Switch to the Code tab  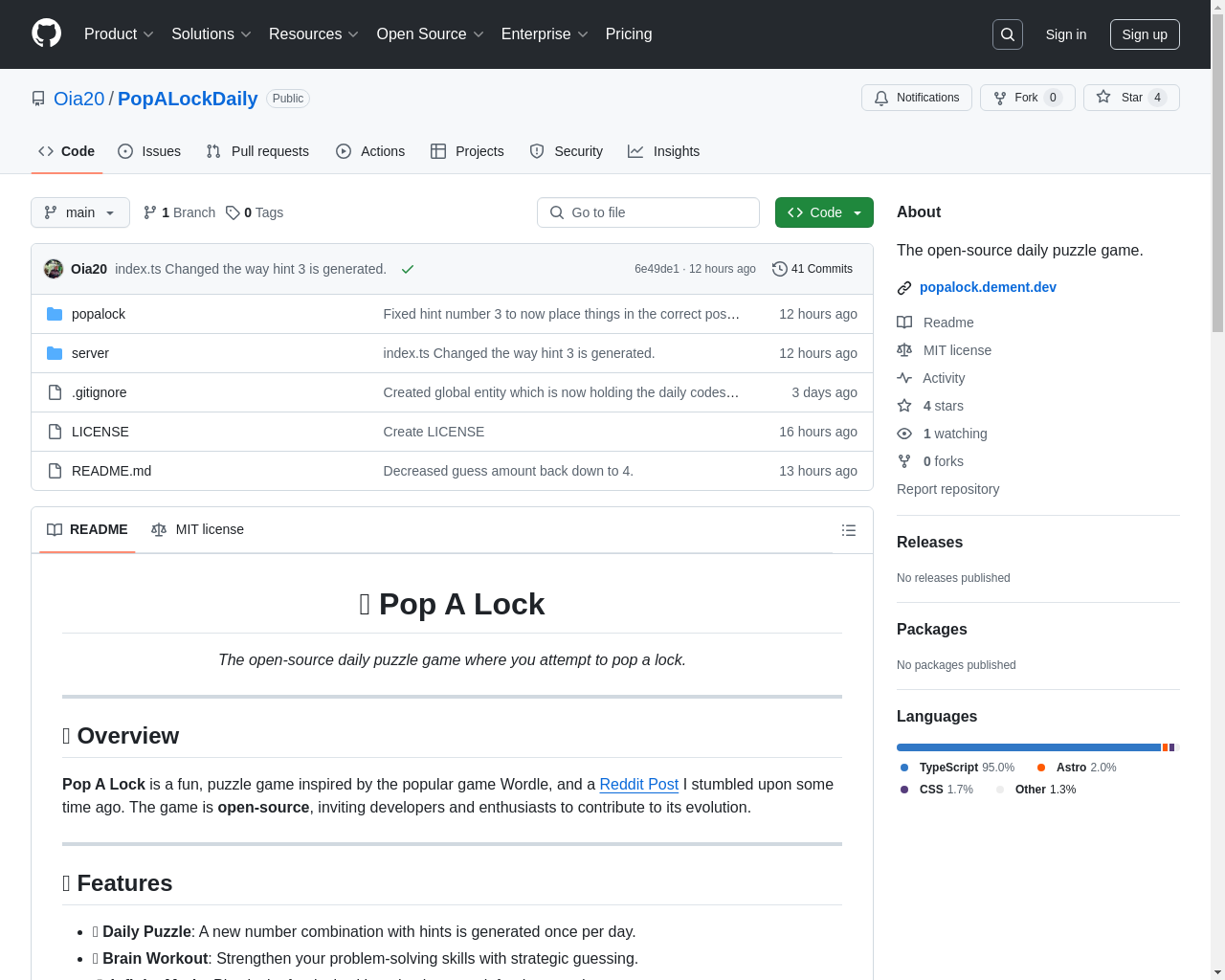click(x=67, y=151)
